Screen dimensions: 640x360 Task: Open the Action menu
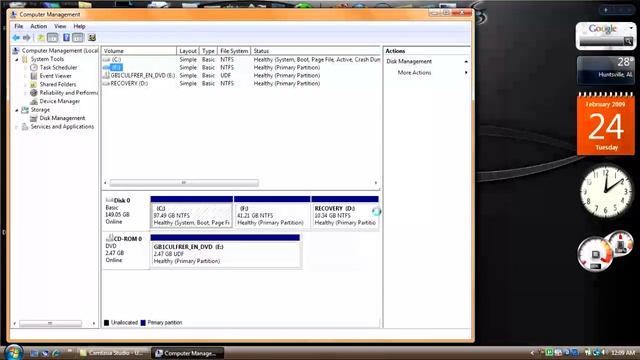pos(39,26)
